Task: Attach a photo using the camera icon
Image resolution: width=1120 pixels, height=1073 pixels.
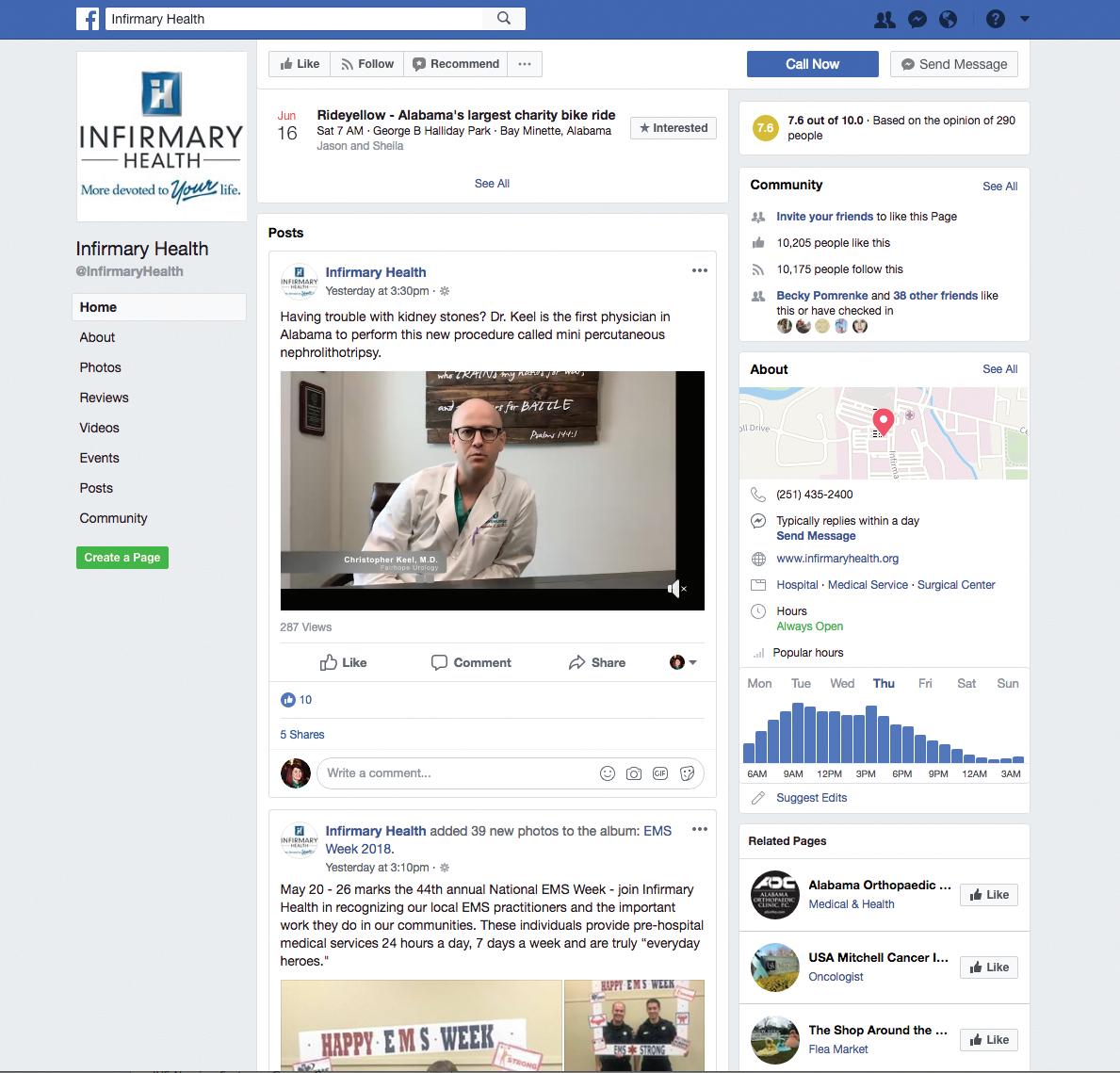Action: click(634, 773)
